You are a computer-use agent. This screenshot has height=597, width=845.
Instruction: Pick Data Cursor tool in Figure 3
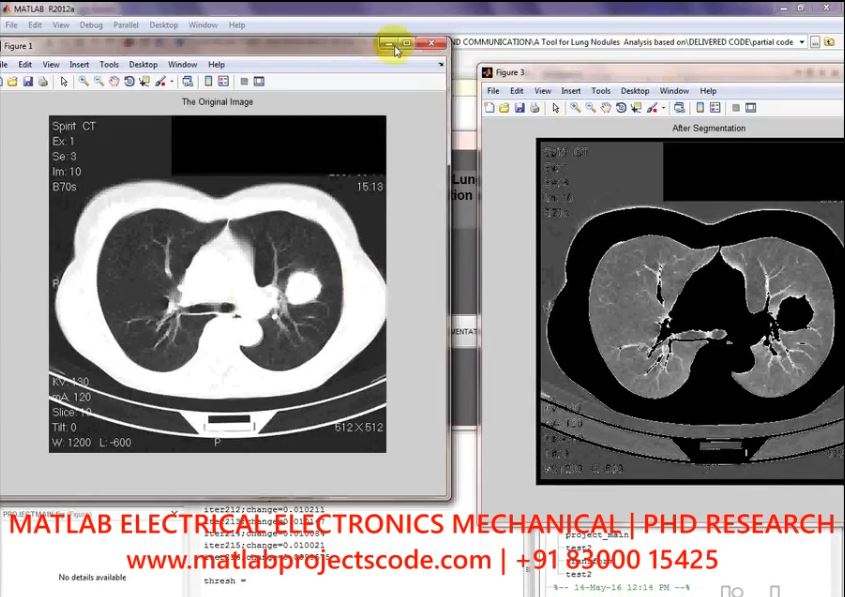(636, 108)
